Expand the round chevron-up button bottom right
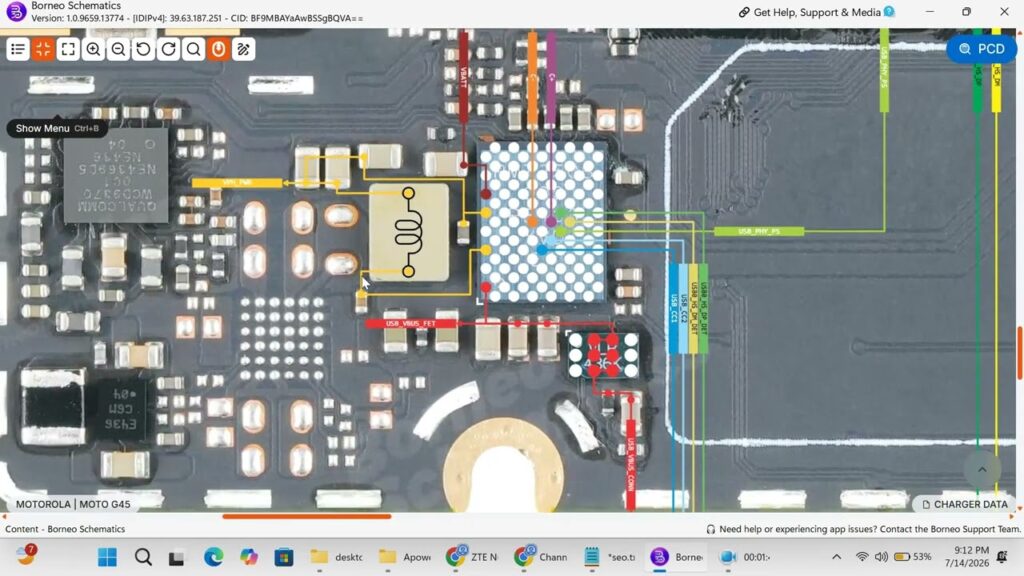Screen dimensions: 1024x576 (982, 470)
